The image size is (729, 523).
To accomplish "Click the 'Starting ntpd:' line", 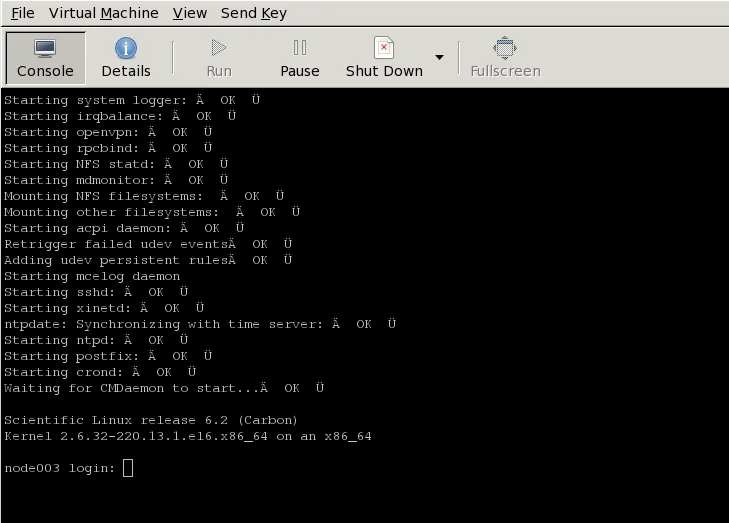I will pos(96,340).
